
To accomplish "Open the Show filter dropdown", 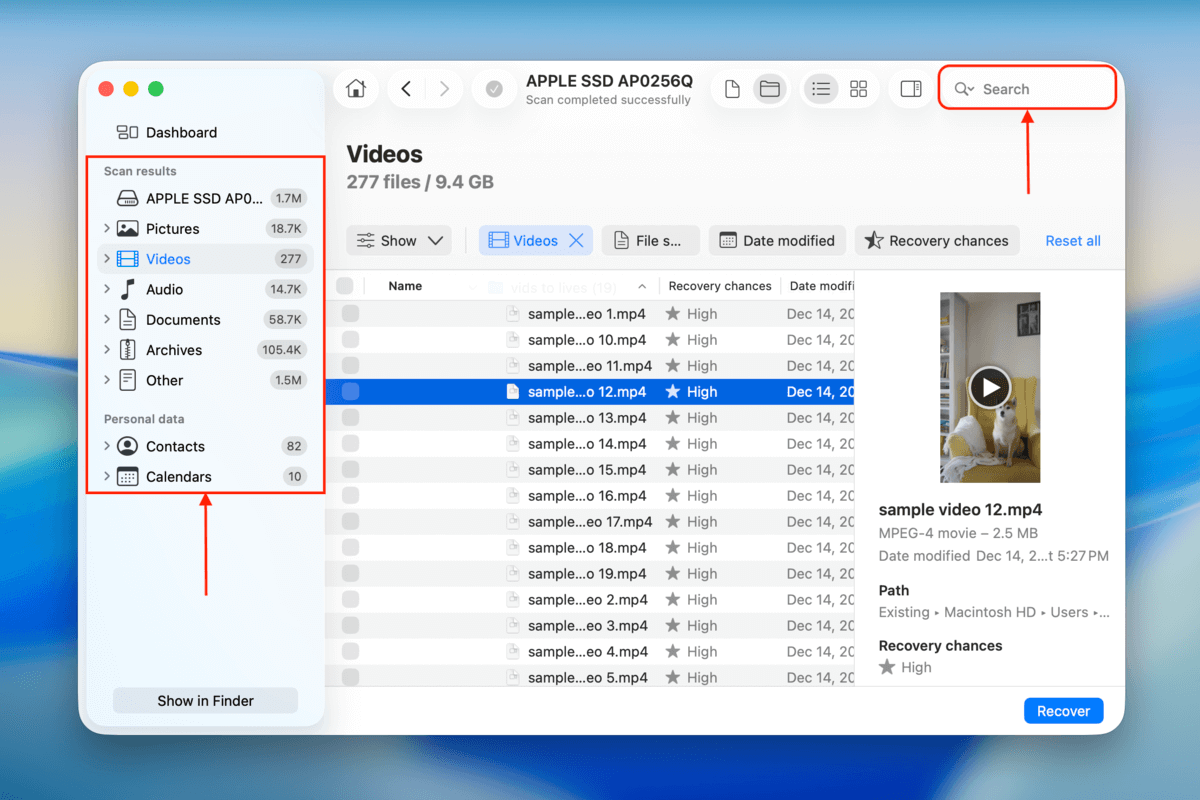I will (x=399, y=240).
